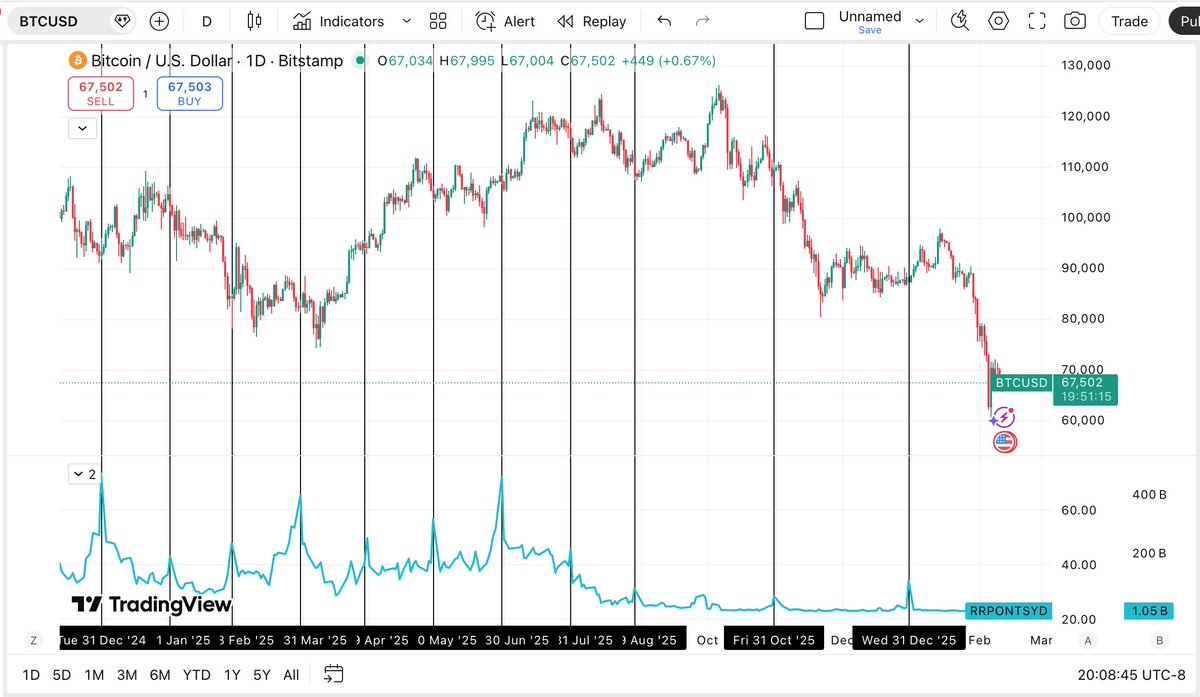The image size is (1200, 697).
Task: Open the TradingView logo link
Action: 151,604
